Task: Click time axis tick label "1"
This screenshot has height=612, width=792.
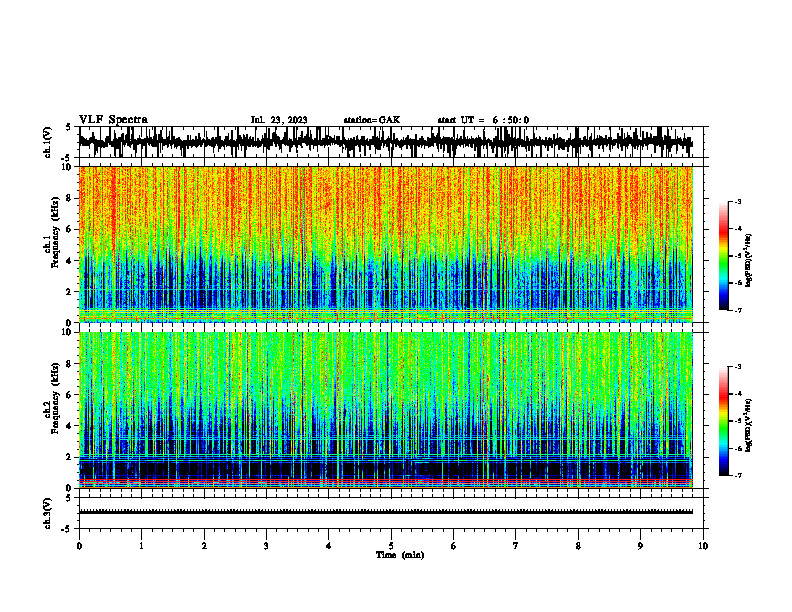Action: coord(141,546)
